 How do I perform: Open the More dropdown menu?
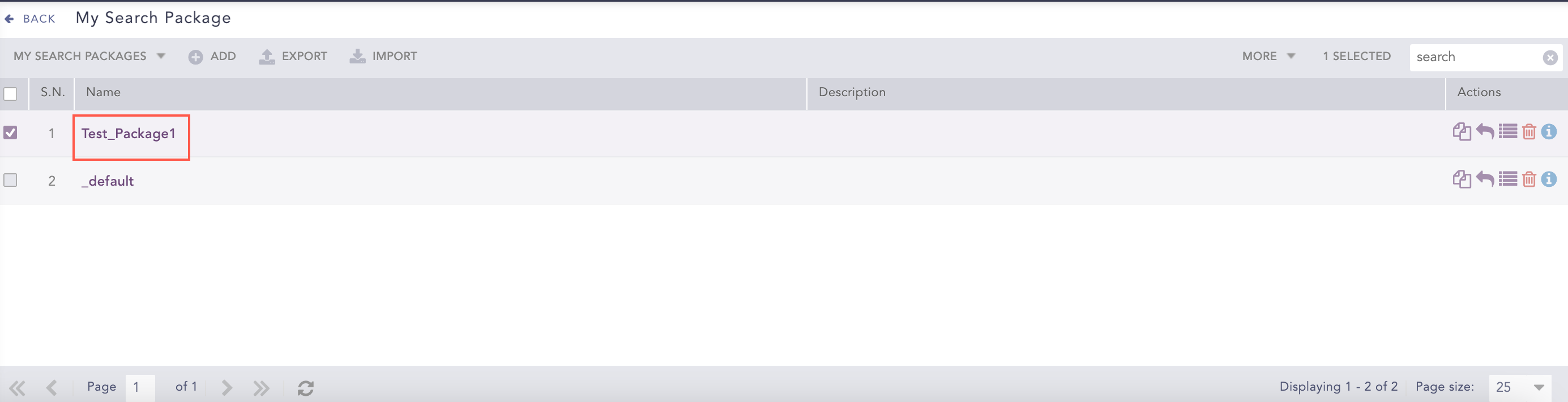pos(1268,56)
